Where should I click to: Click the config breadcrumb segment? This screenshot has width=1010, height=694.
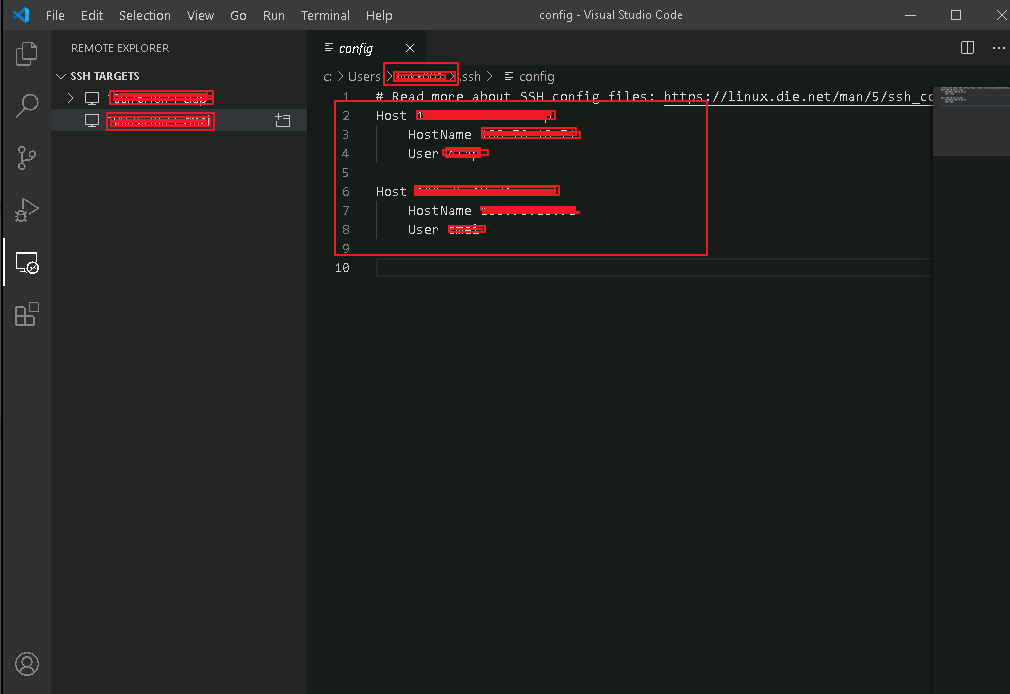tap(537, 77)
